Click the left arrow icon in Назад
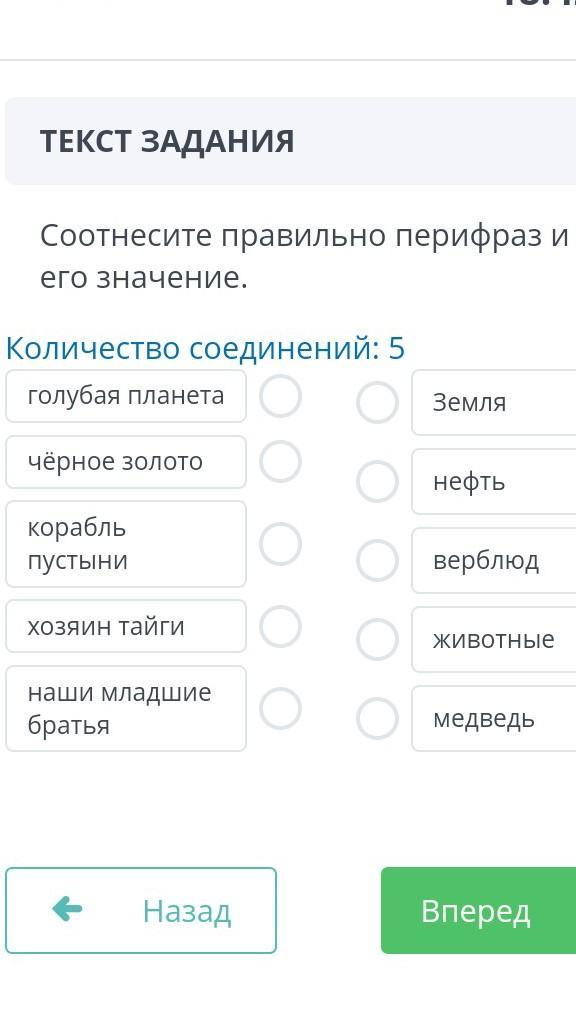 point(67,910)
